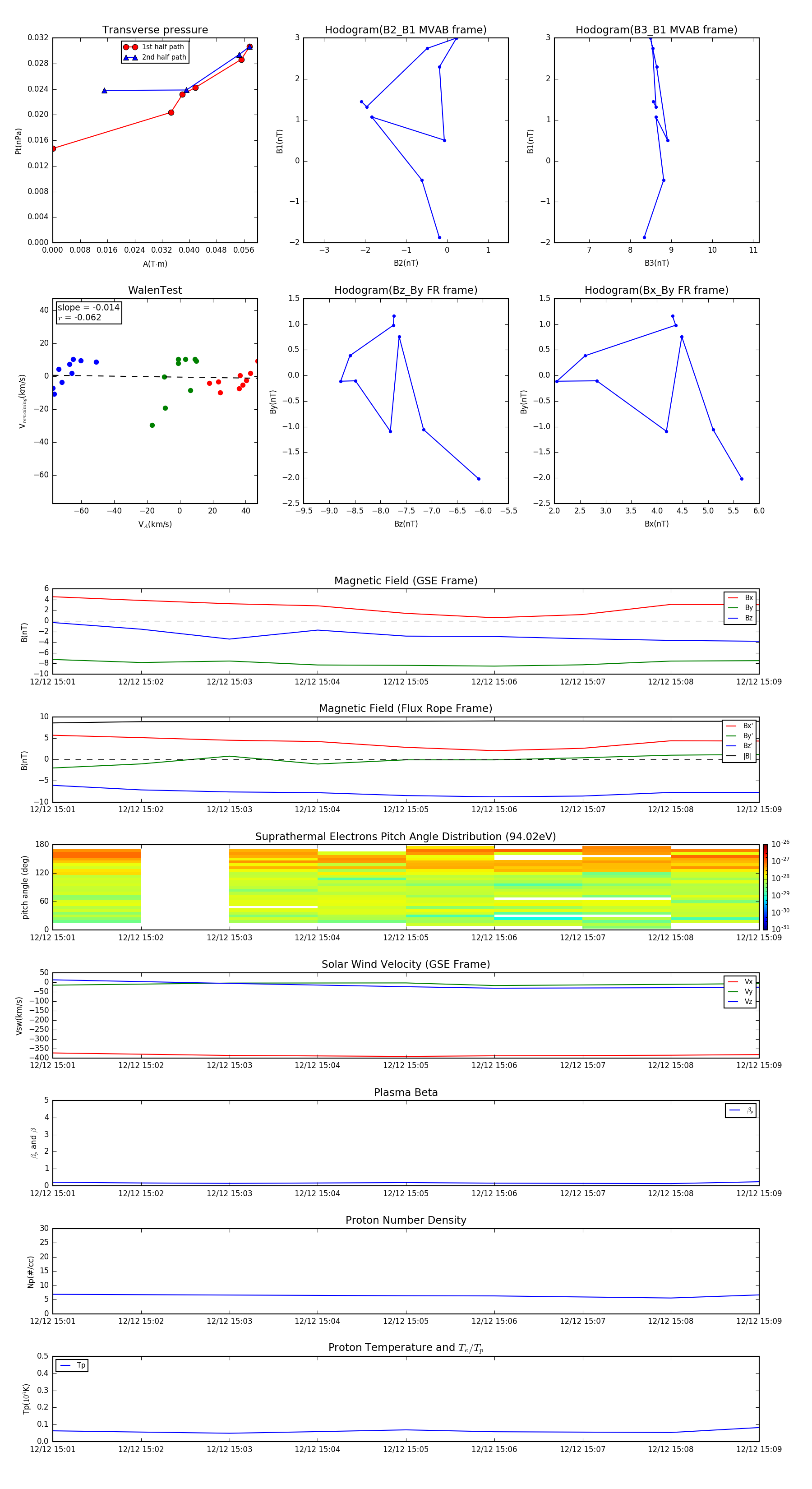Click the "Hodogram(B3_B1 MVAB frame)" title
This screenshot has height=1489, width=812.
(x=656, y=30)
